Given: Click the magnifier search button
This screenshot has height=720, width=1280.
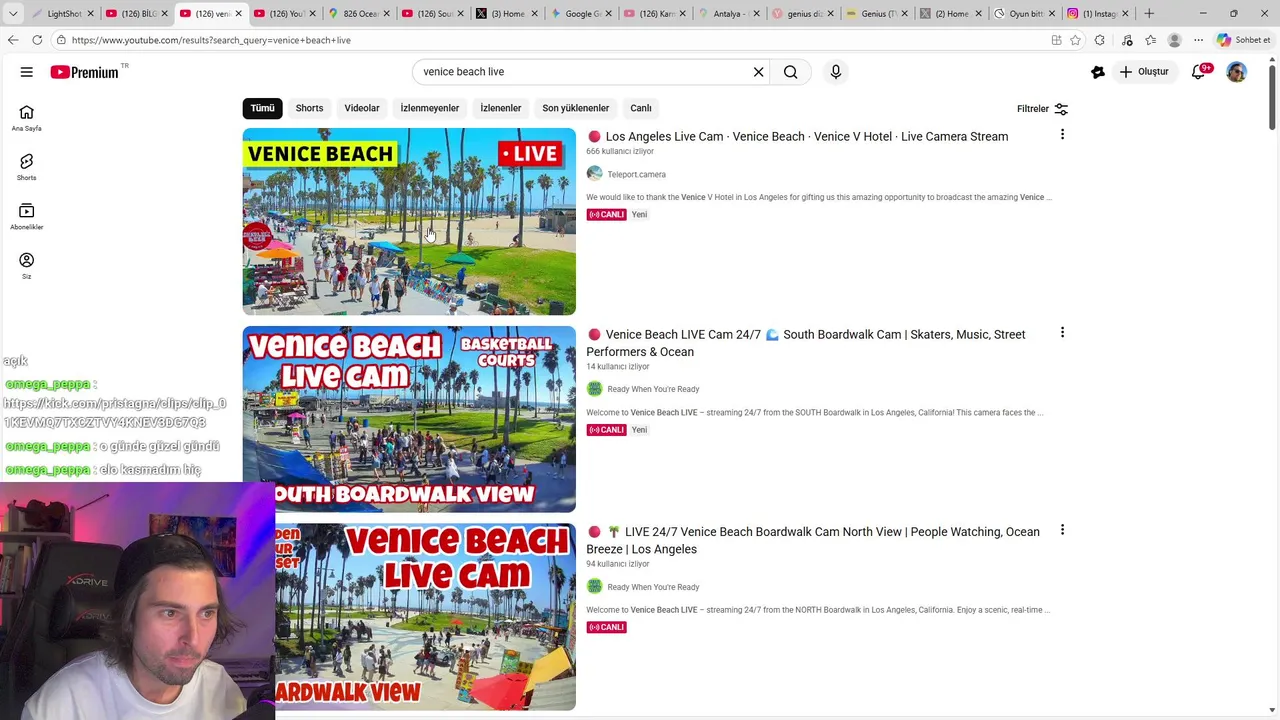Looking at the screenshot, I should (791, 72).
